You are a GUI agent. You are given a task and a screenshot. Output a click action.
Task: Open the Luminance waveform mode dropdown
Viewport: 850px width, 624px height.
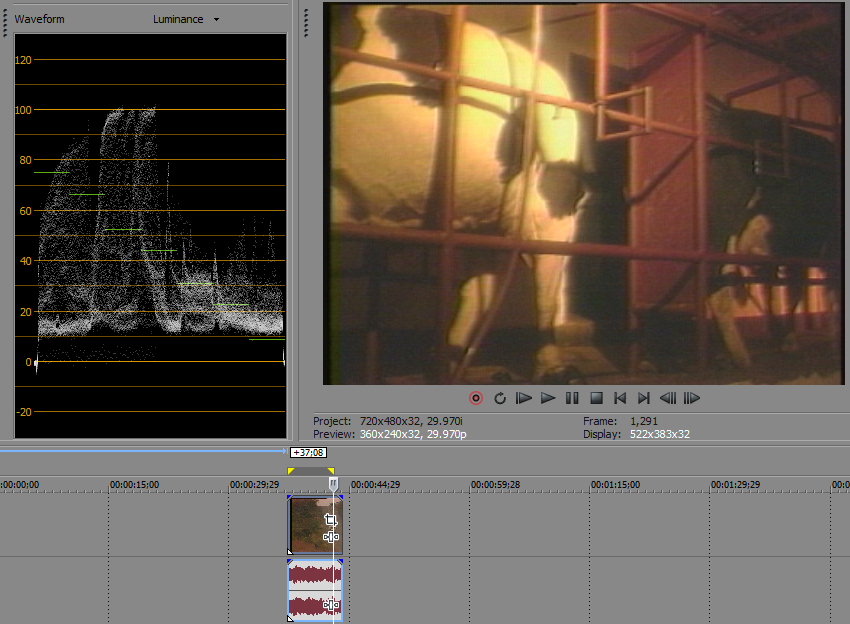(x=186, y=19)
